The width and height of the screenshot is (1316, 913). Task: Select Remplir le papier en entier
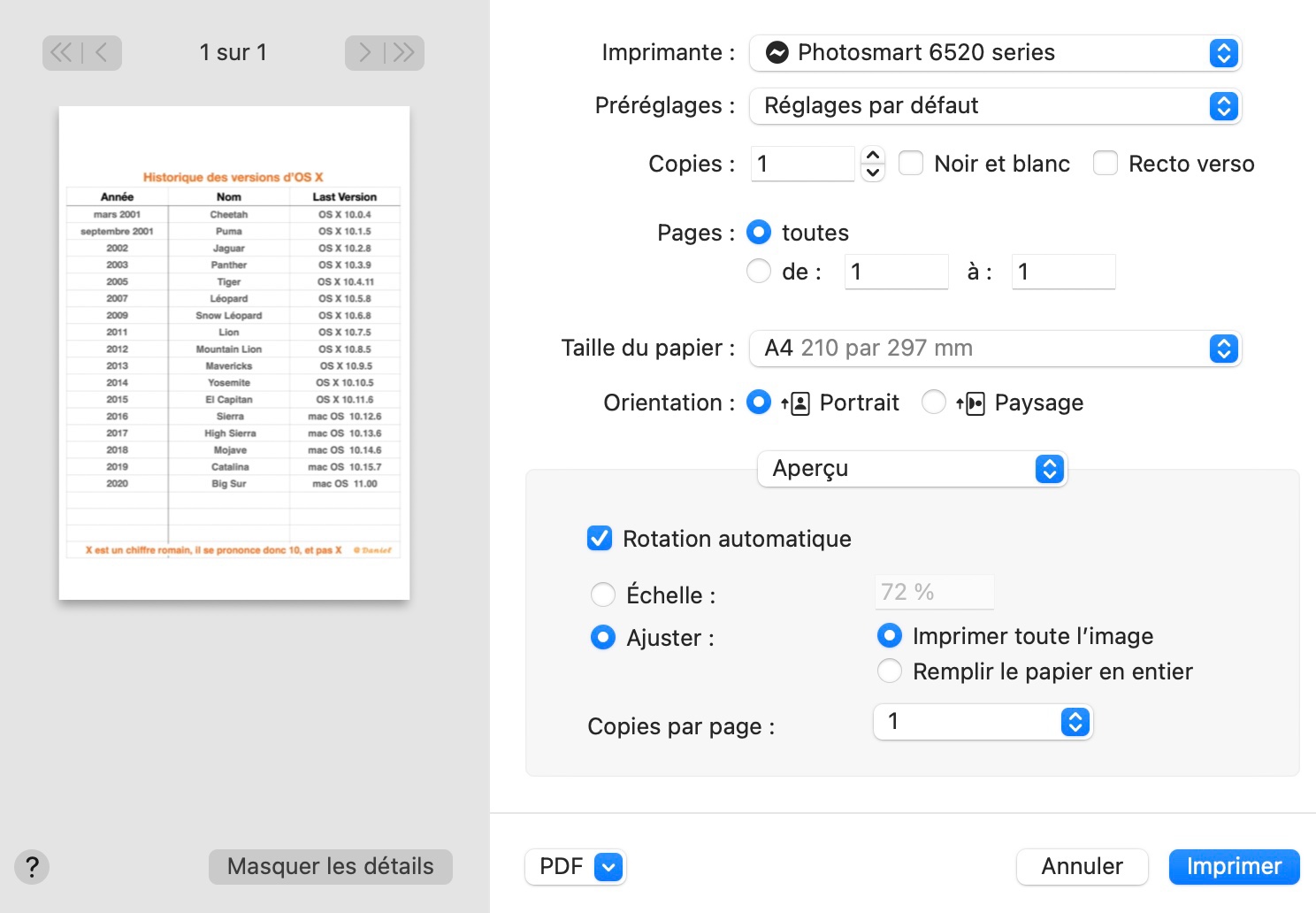(x=890, y=671)
